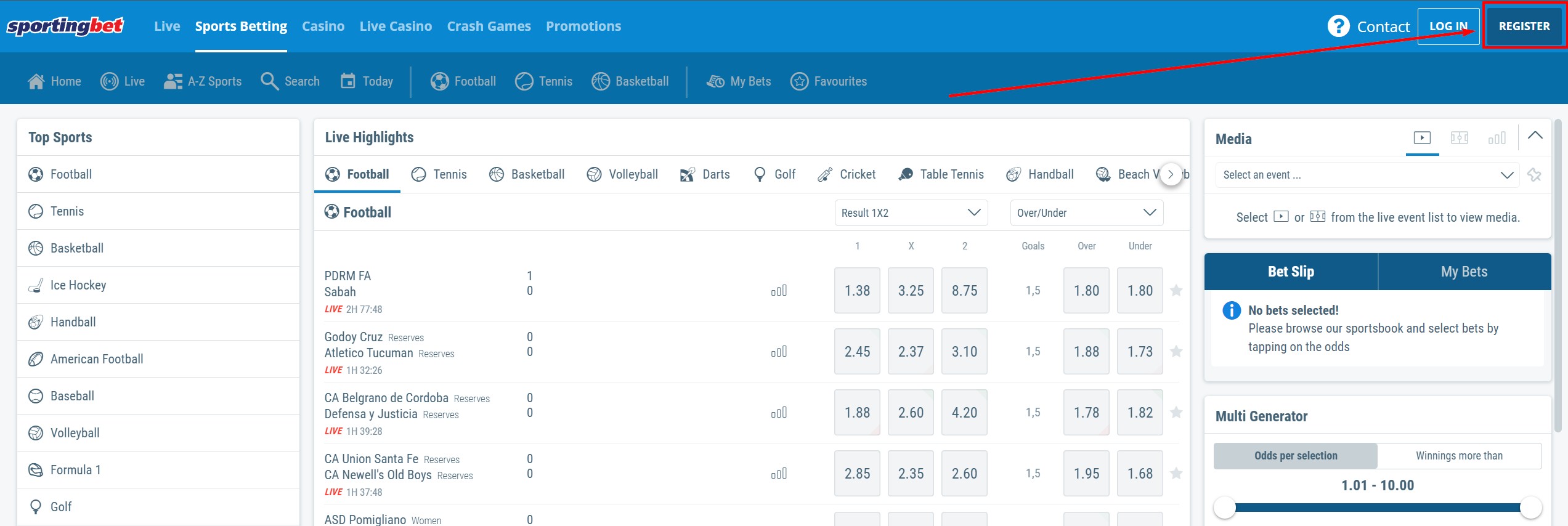
Task: Expand the Over/Under market dropdown
Action: point(1086,213)
